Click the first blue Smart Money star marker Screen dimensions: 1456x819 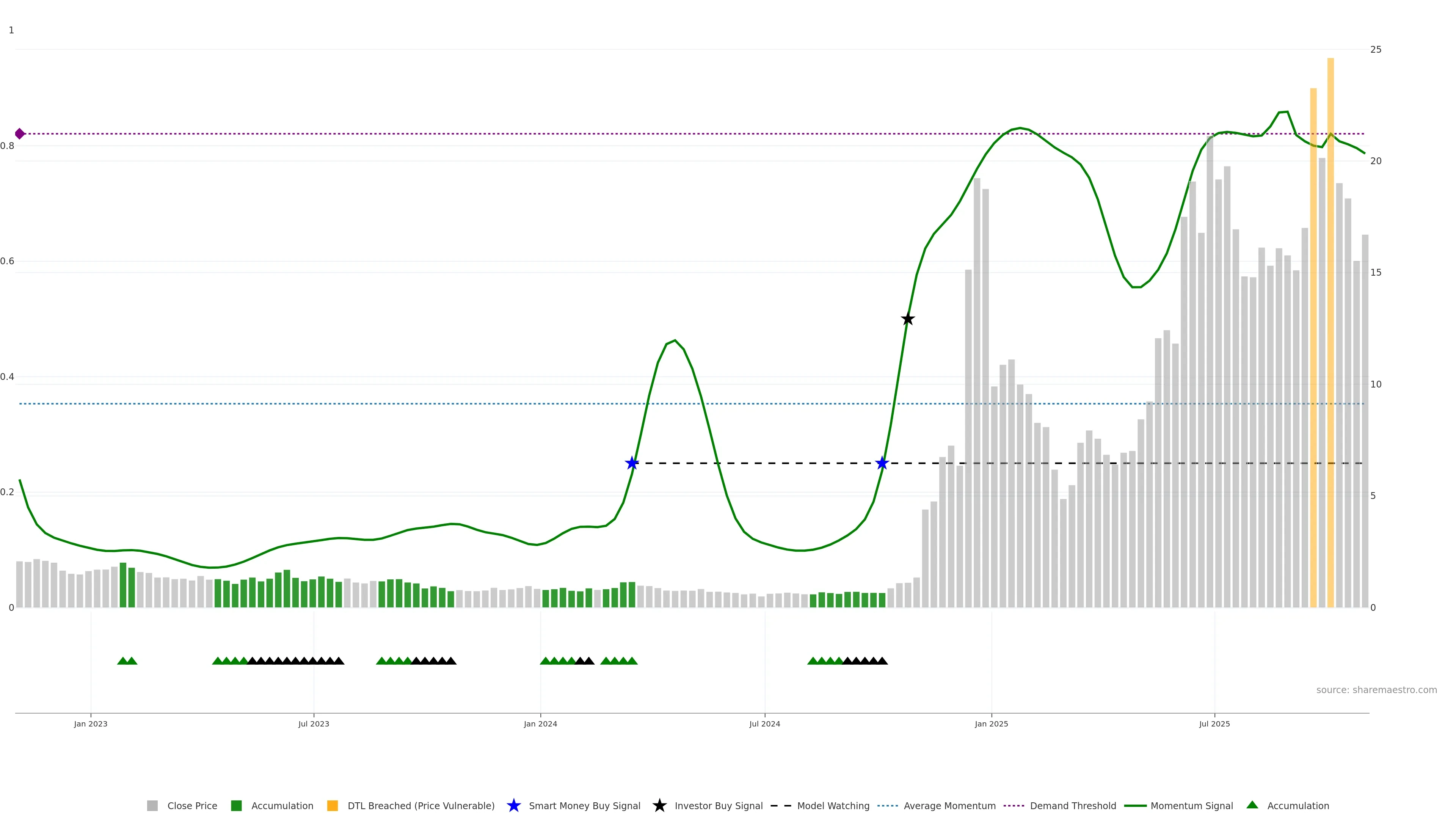click(632, 463)
